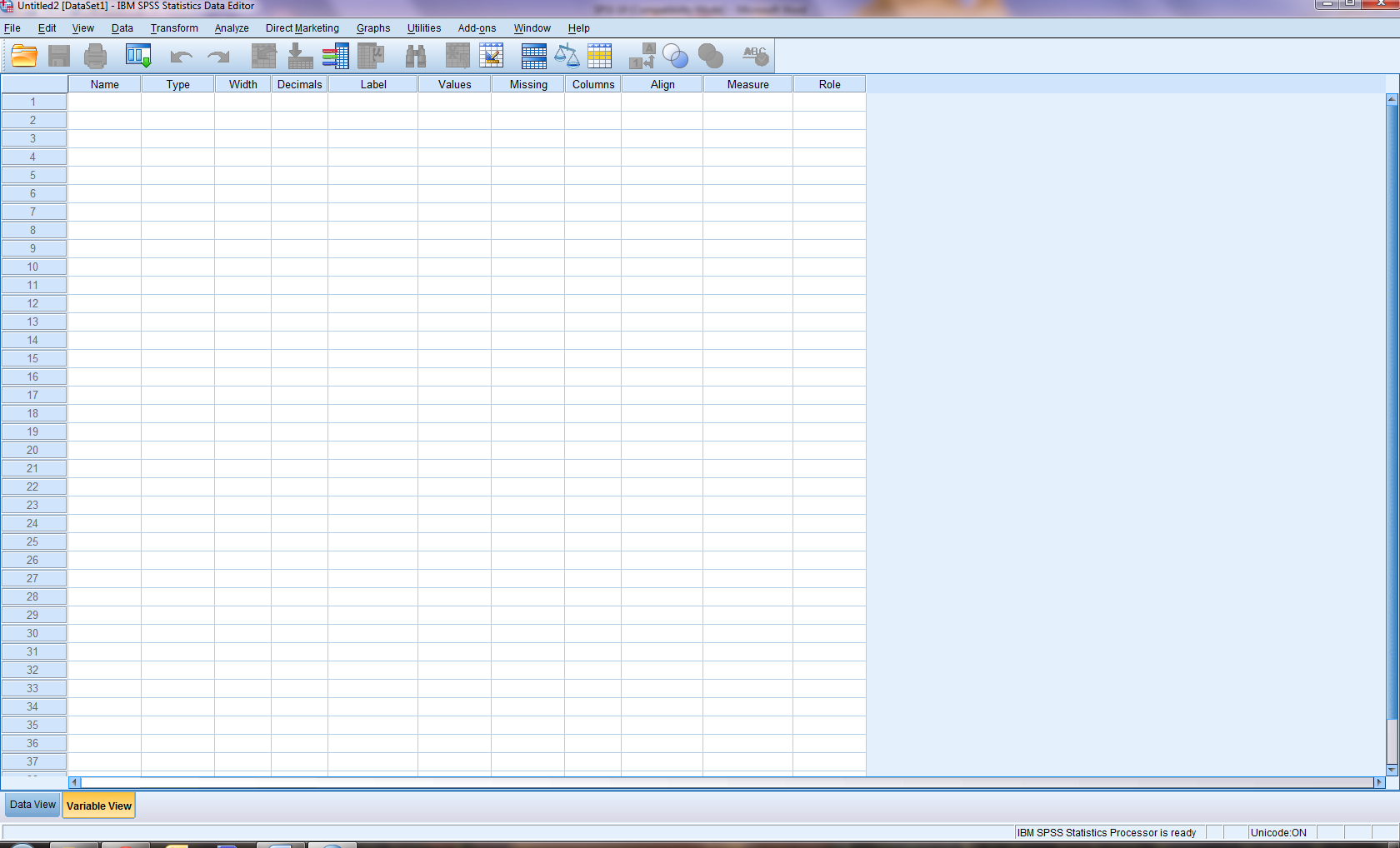This screenshot has width=1400, height=848.
Task: Click Show all variables icon
Action: coord(711,56)
